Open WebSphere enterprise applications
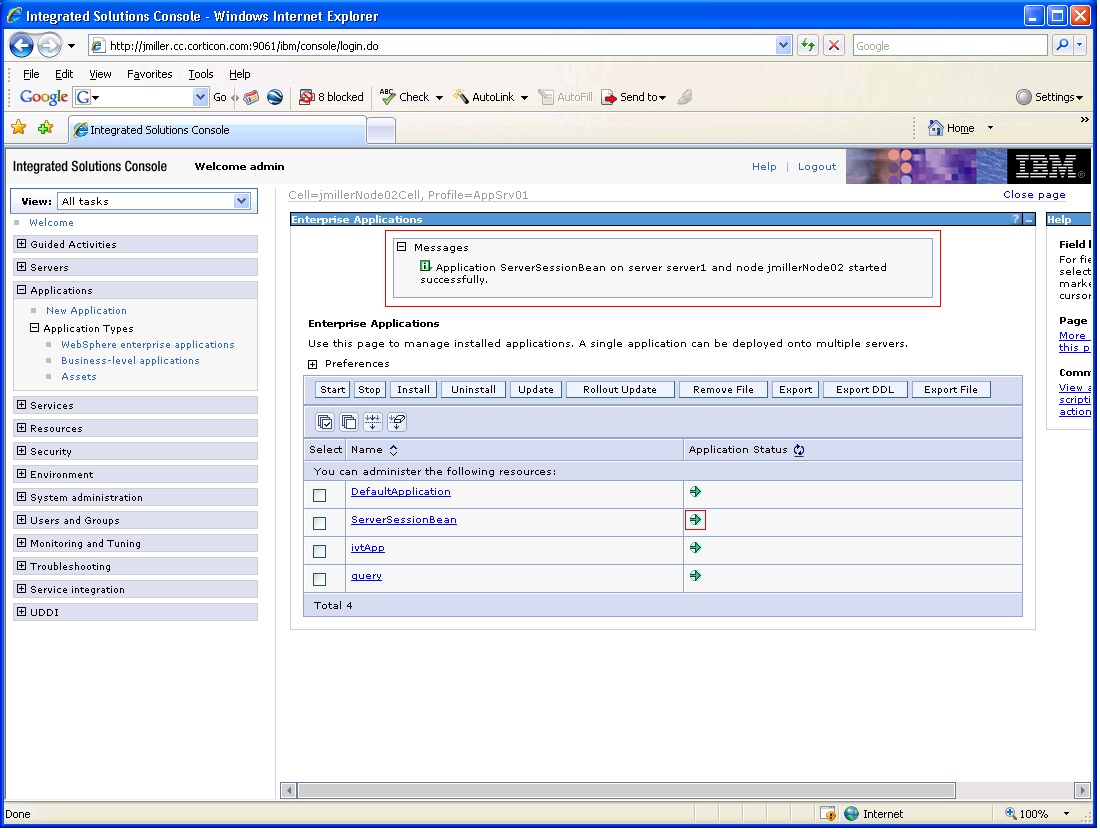Viewport: 1100px width, 832px height. tap(147, 345)
